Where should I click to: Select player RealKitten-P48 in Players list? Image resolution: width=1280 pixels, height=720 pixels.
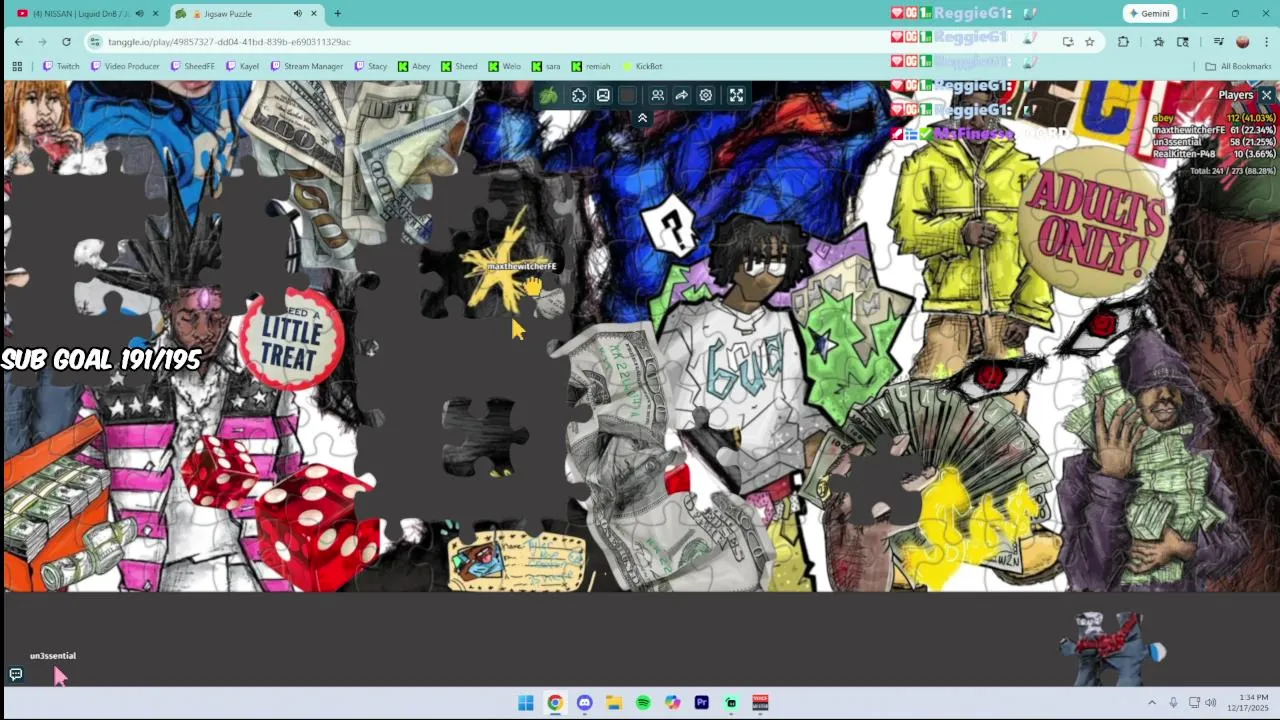(x=1213, y=154)
